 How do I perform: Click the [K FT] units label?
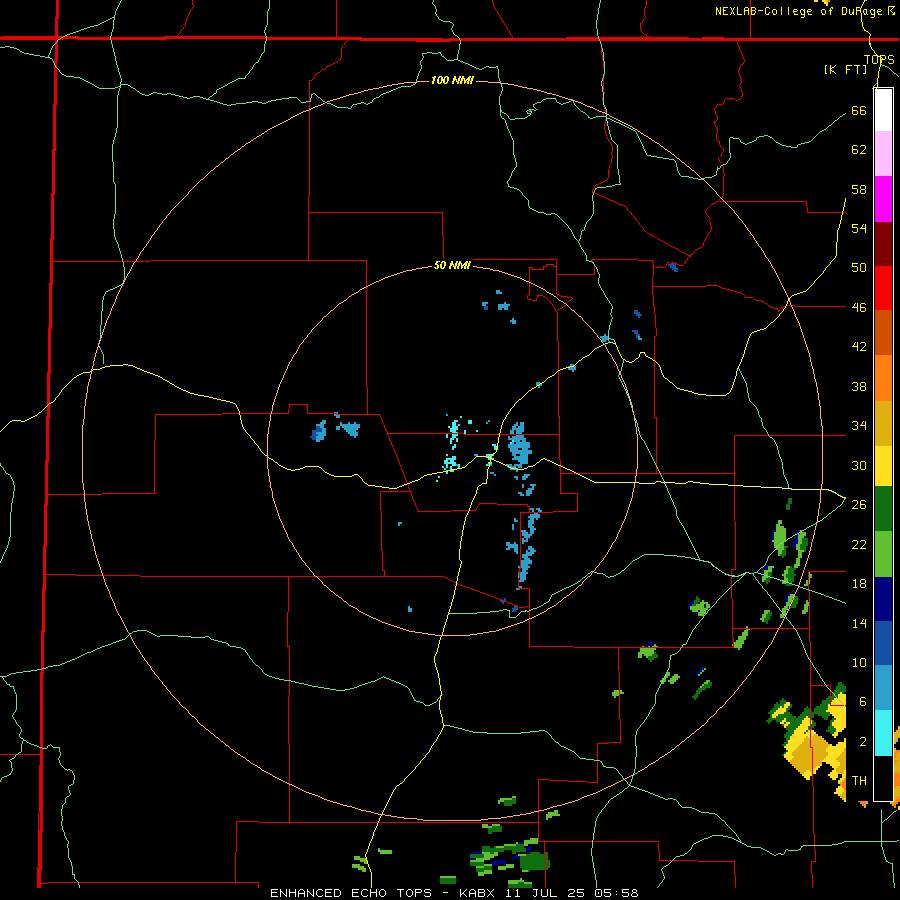coord(845,69)
